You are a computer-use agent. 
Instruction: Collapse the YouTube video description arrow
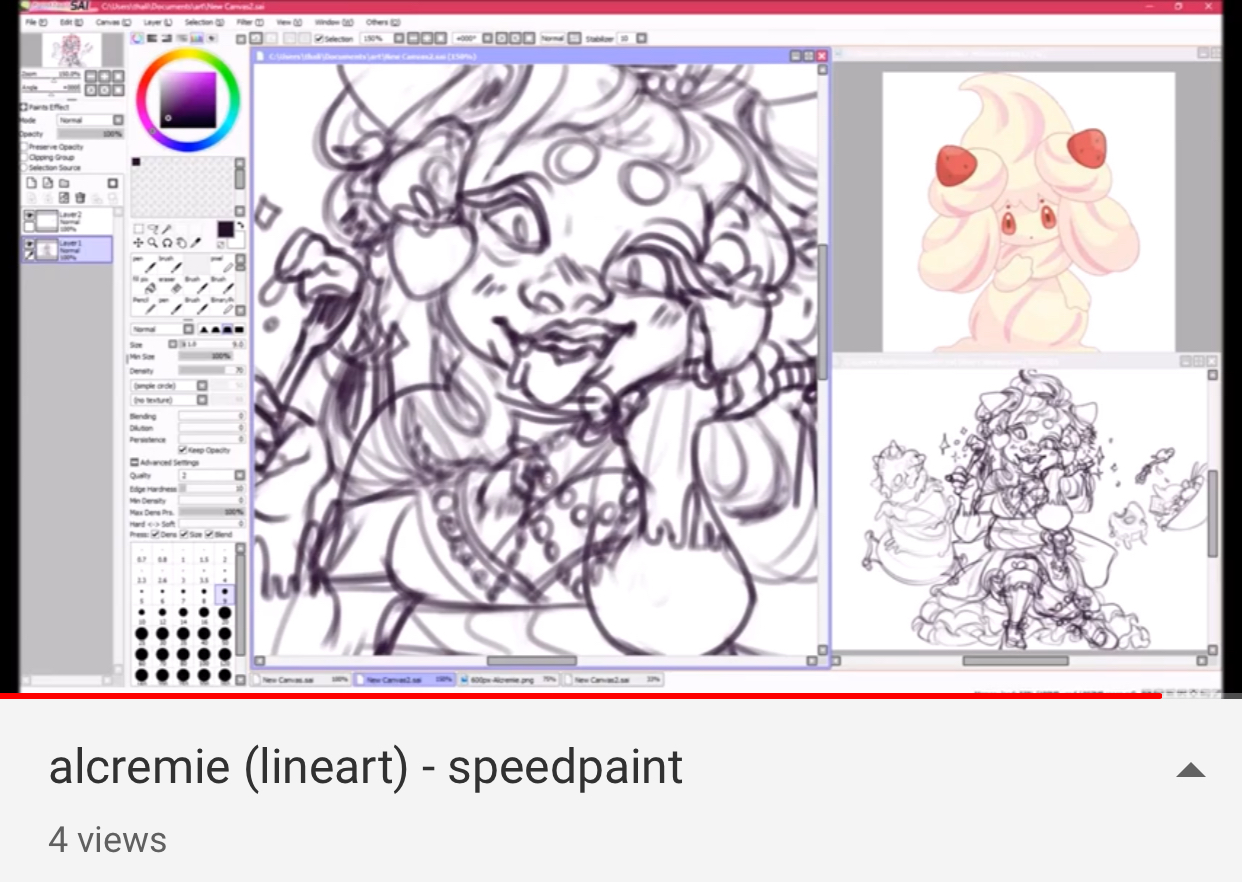tap(1190, 770)
